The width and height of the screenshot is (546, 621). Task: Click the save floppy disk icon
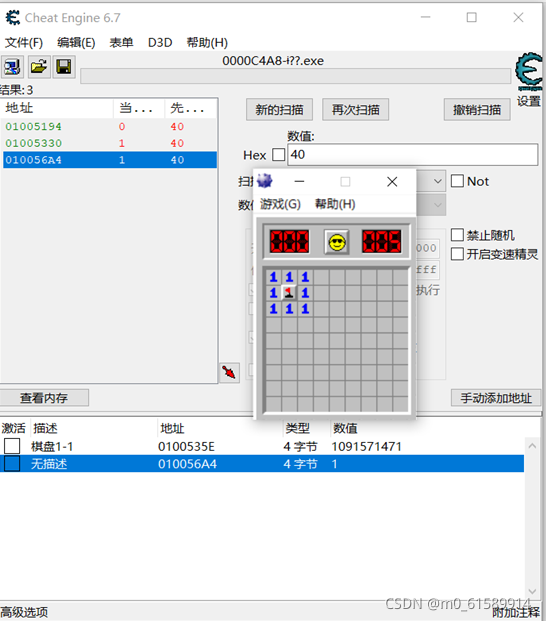click(x=64, y=67)
